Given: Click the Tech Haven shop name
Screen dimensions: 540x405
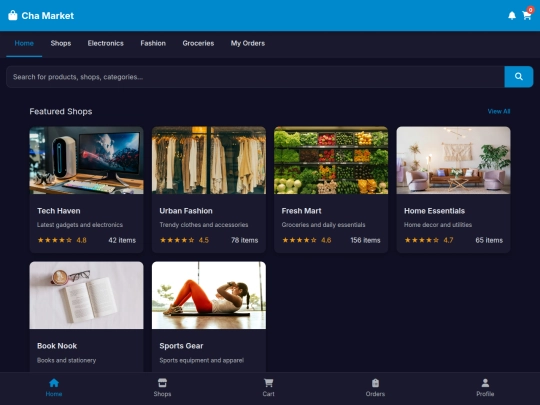Looking at the screenshot, I should (x=59, y=211).
